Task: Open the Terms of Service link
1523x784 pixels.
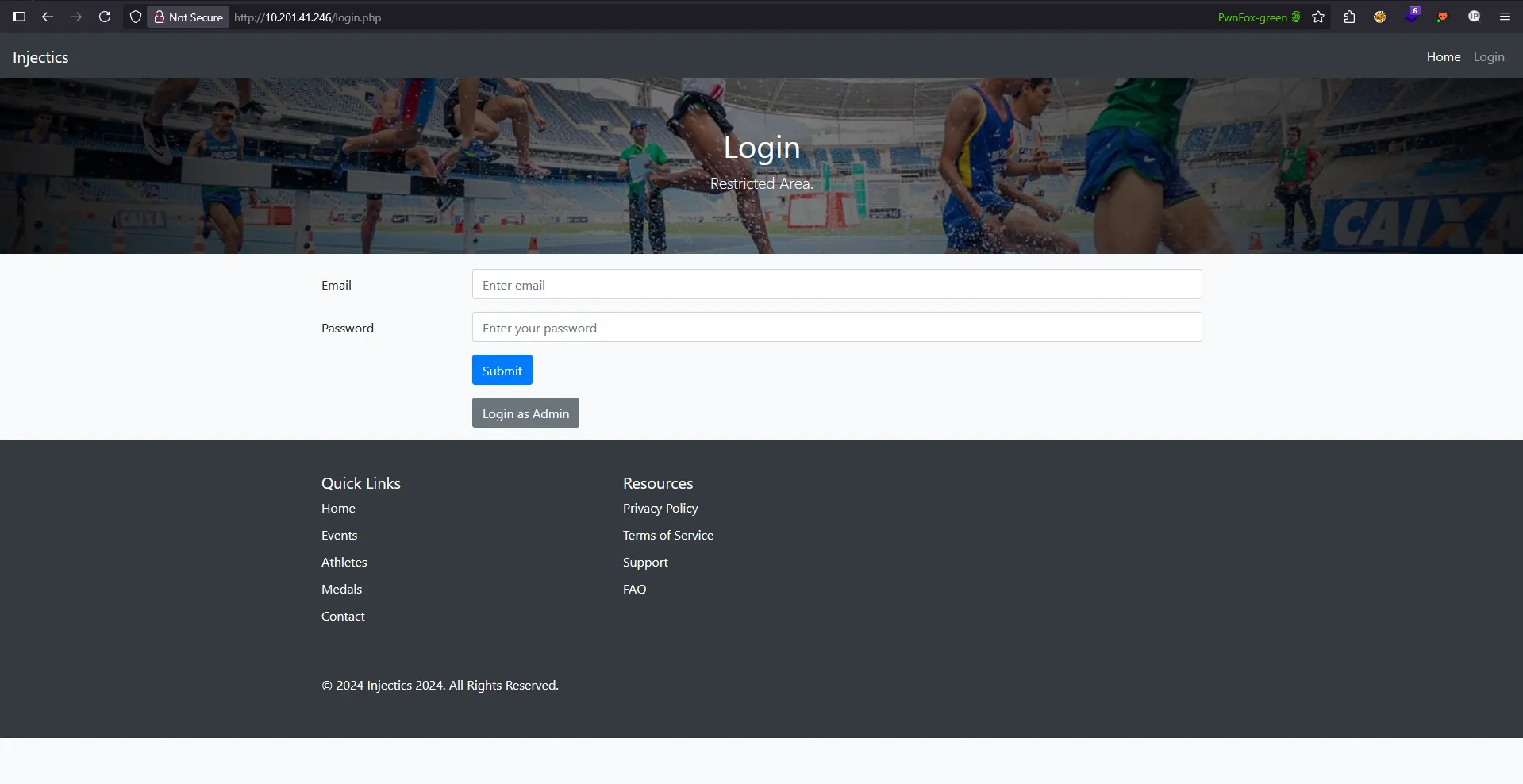Action: coord(667,535)
